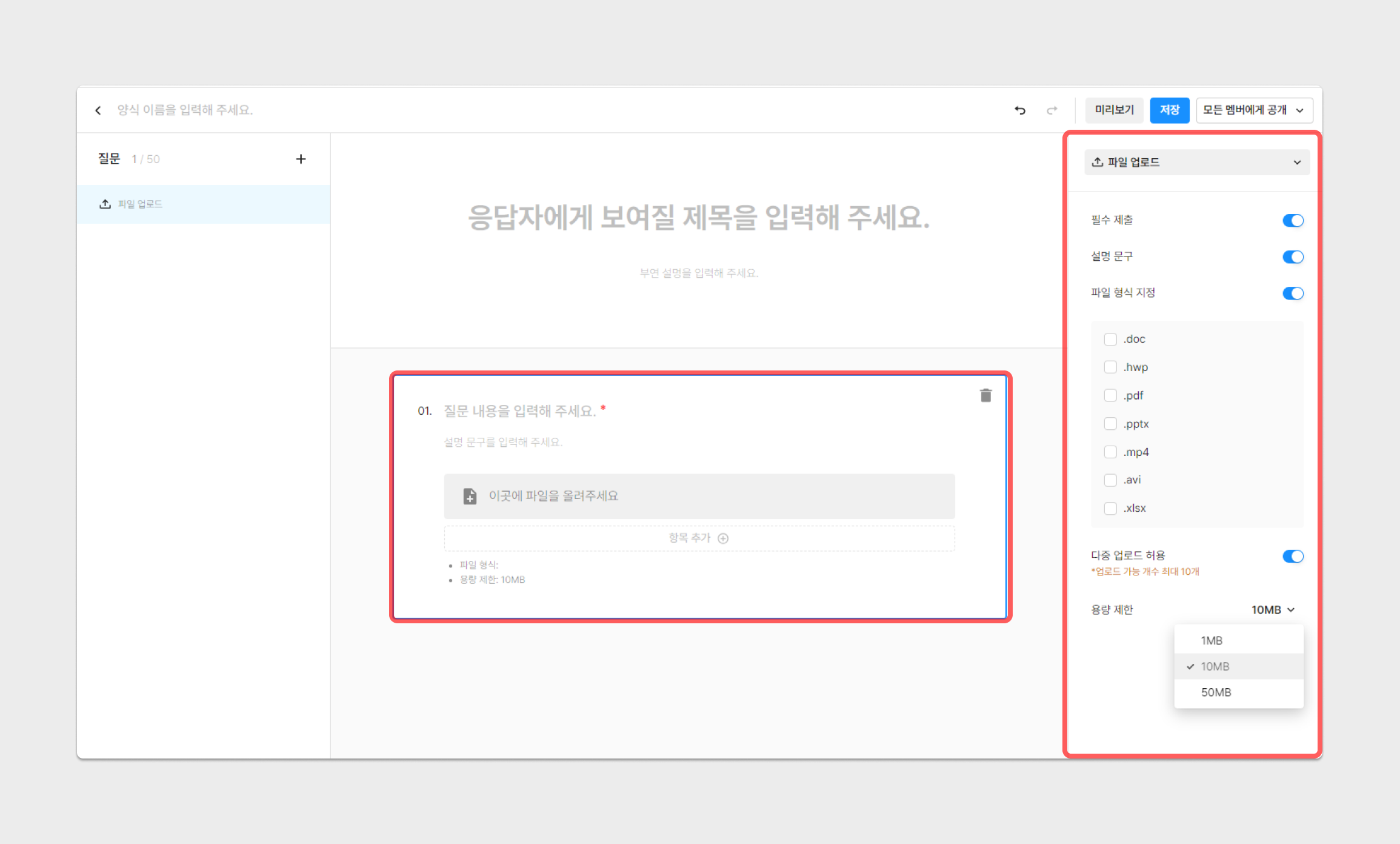
Task: Turn off the 설명 문구 switch
Action: point(1293,257)
